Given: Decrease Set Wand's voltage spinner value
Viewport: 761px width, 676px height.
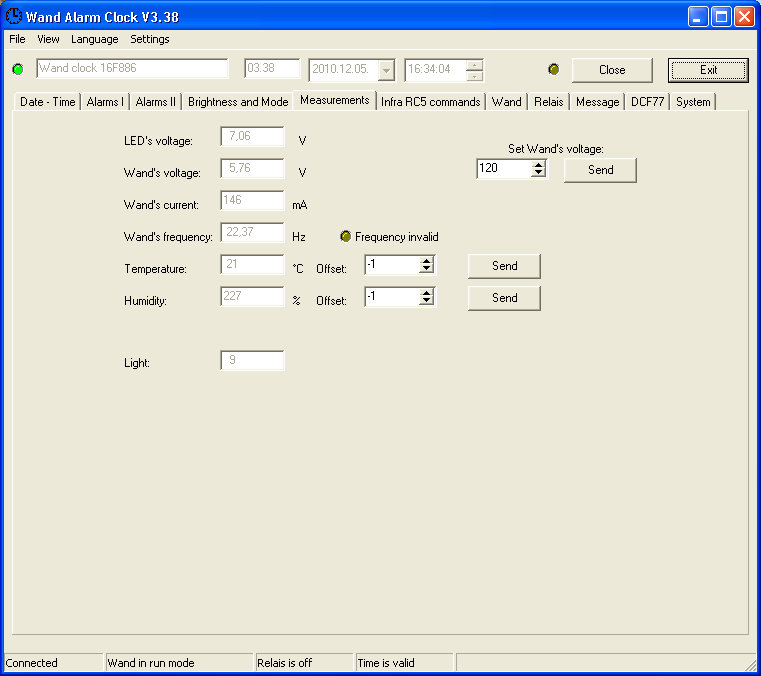Looking at the screenshot, I should click(x=538, y=173).
